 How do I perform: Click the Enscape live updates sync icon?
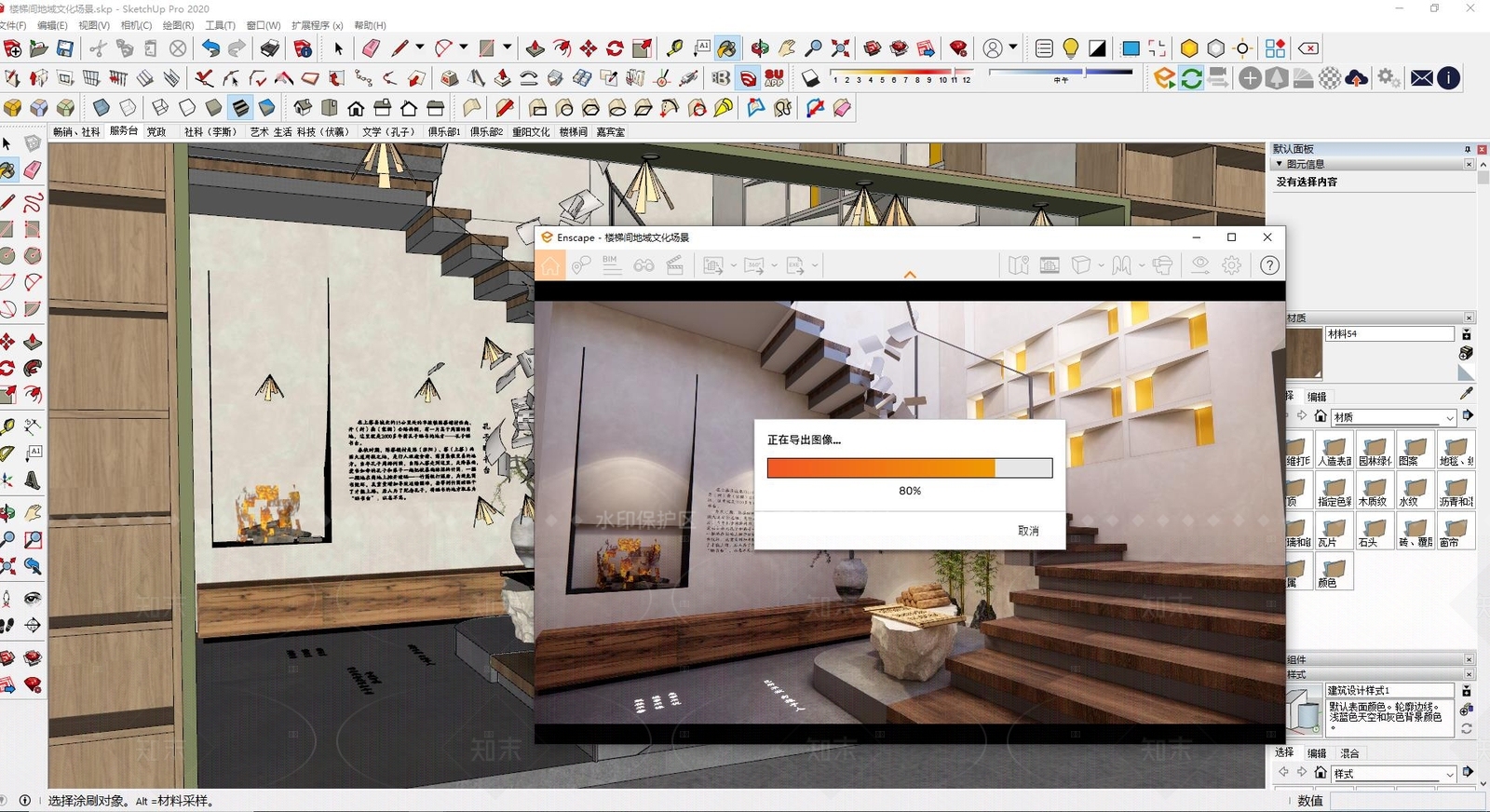[1191, 78]
